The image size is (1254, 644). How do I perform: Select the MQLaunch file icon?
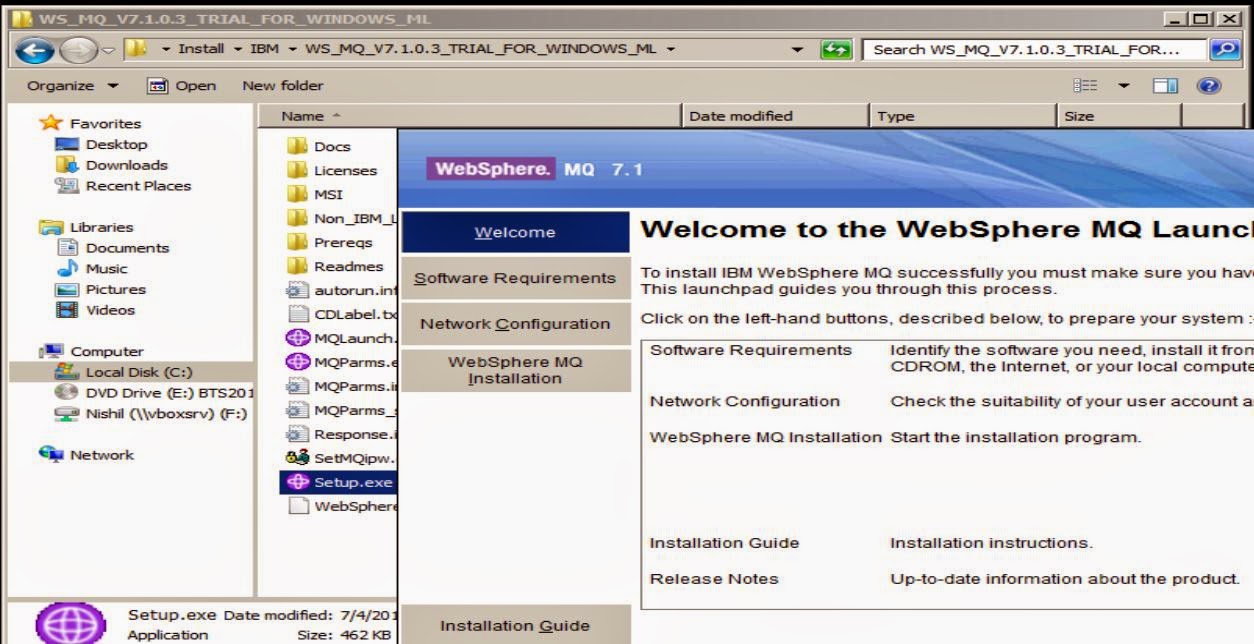click(x=297, y=338)
